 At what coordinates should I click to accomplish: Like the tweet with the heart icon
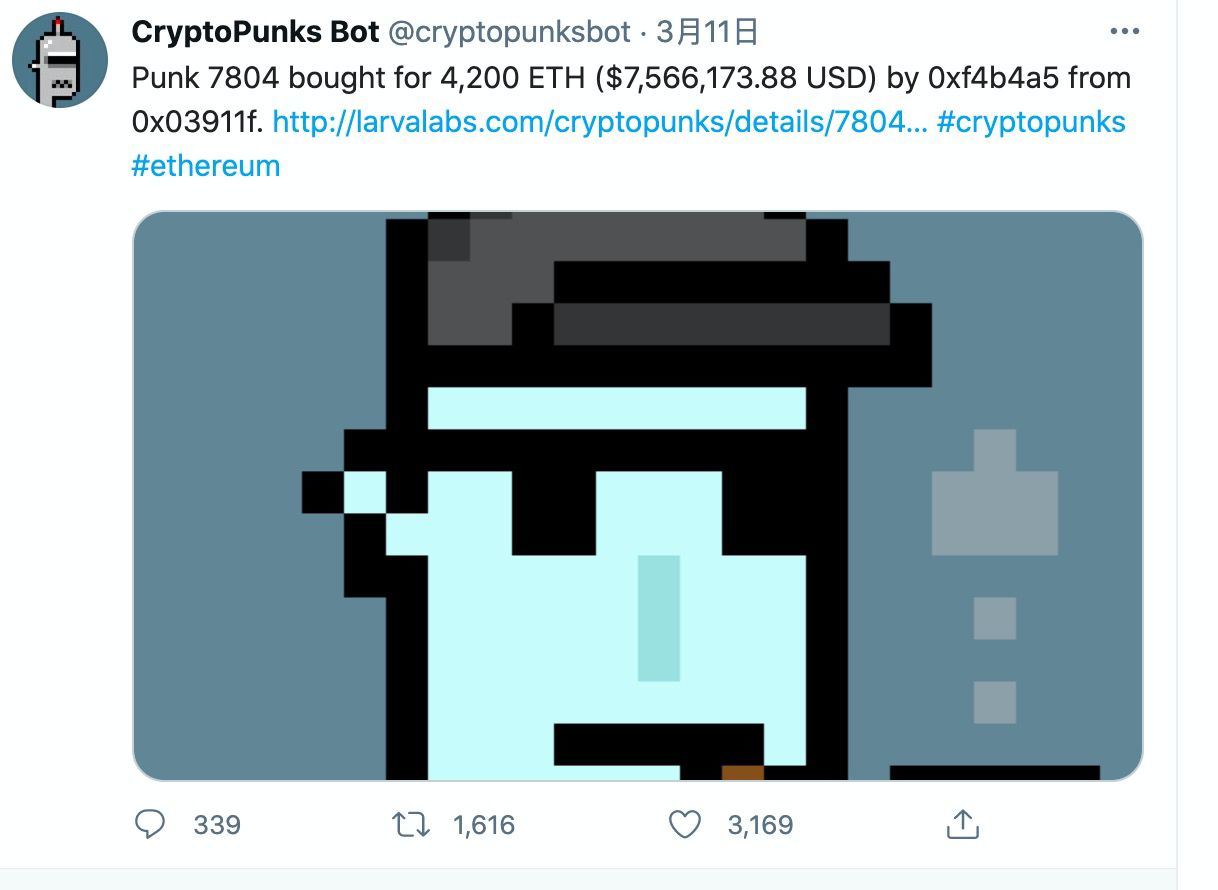685,824
